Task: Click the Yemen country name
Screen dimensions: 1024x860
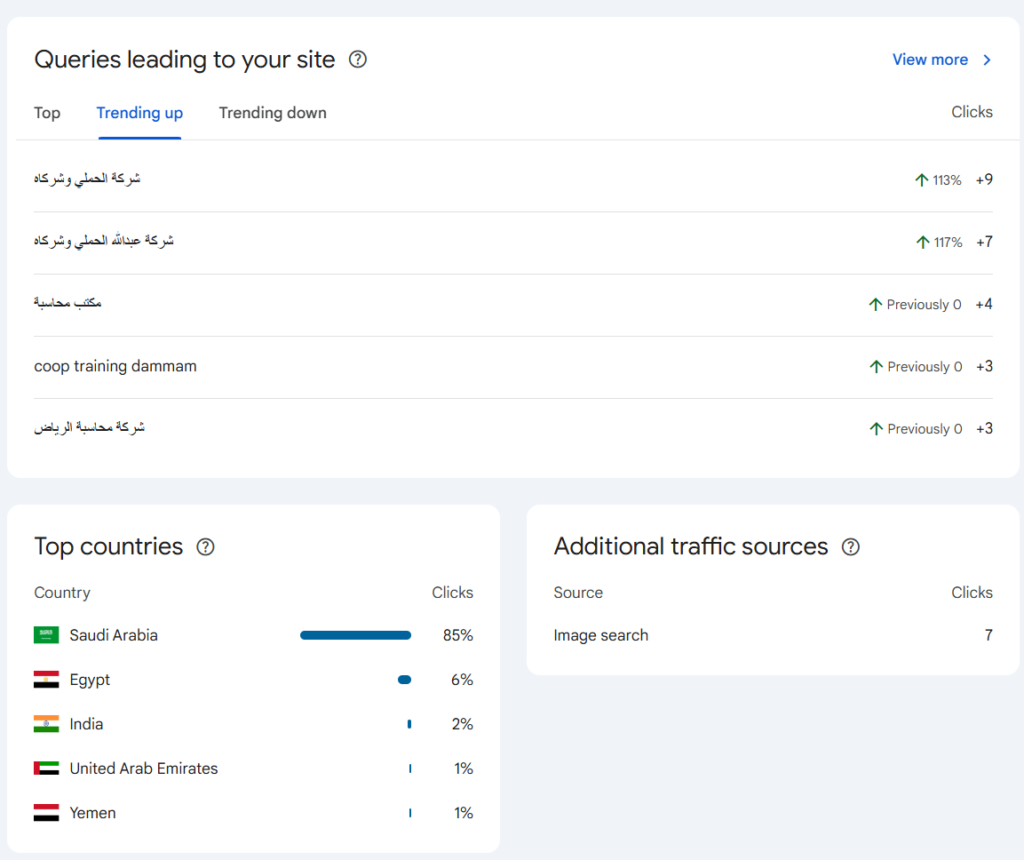Action: (x=93, y=812)
